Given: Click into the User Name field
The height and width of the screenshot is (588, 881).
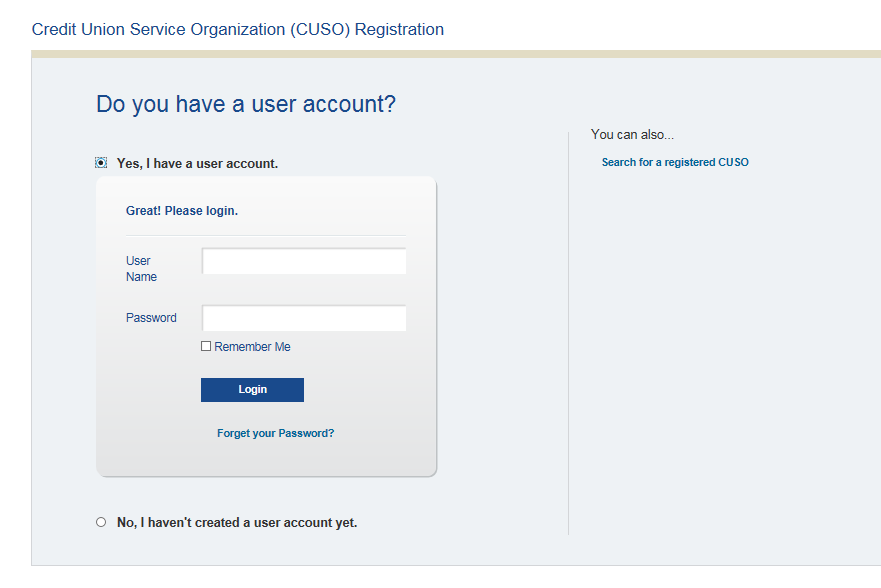Looking at the screenshot, I should coord(304,262).
